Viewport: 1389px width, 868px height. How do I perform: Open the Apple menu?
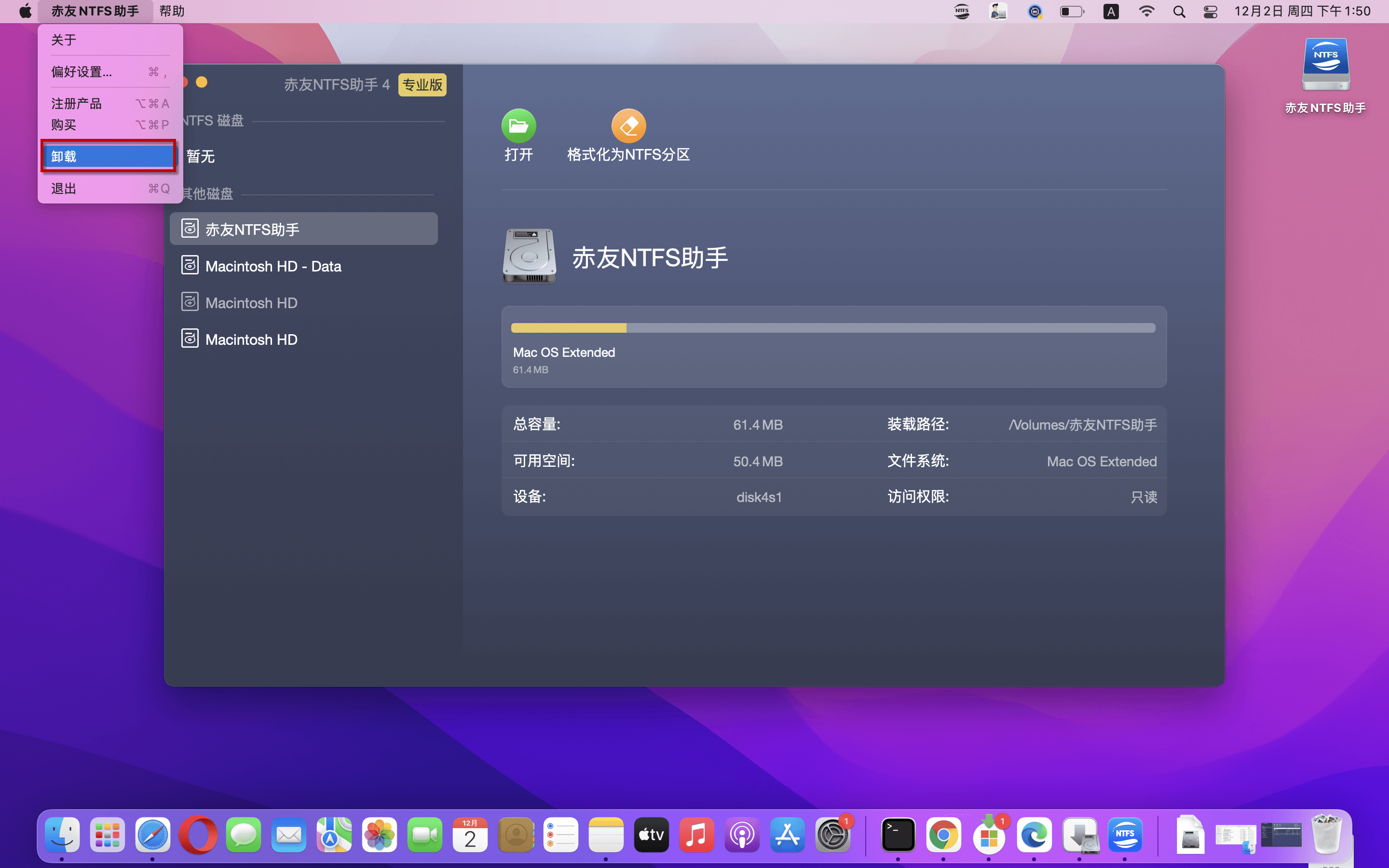(x=25, y=12)
